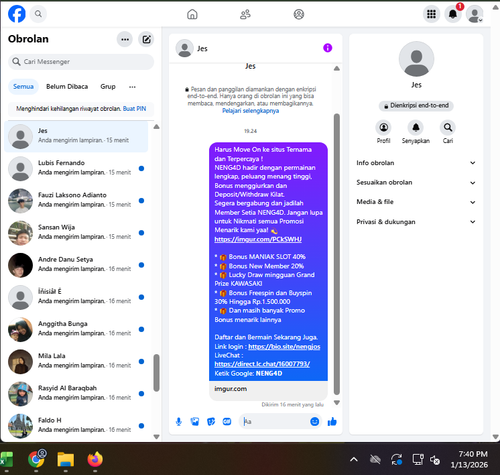Screen dimensions: 500x475
Task: Send a thumbs-up like
Action: coord(332,422)
